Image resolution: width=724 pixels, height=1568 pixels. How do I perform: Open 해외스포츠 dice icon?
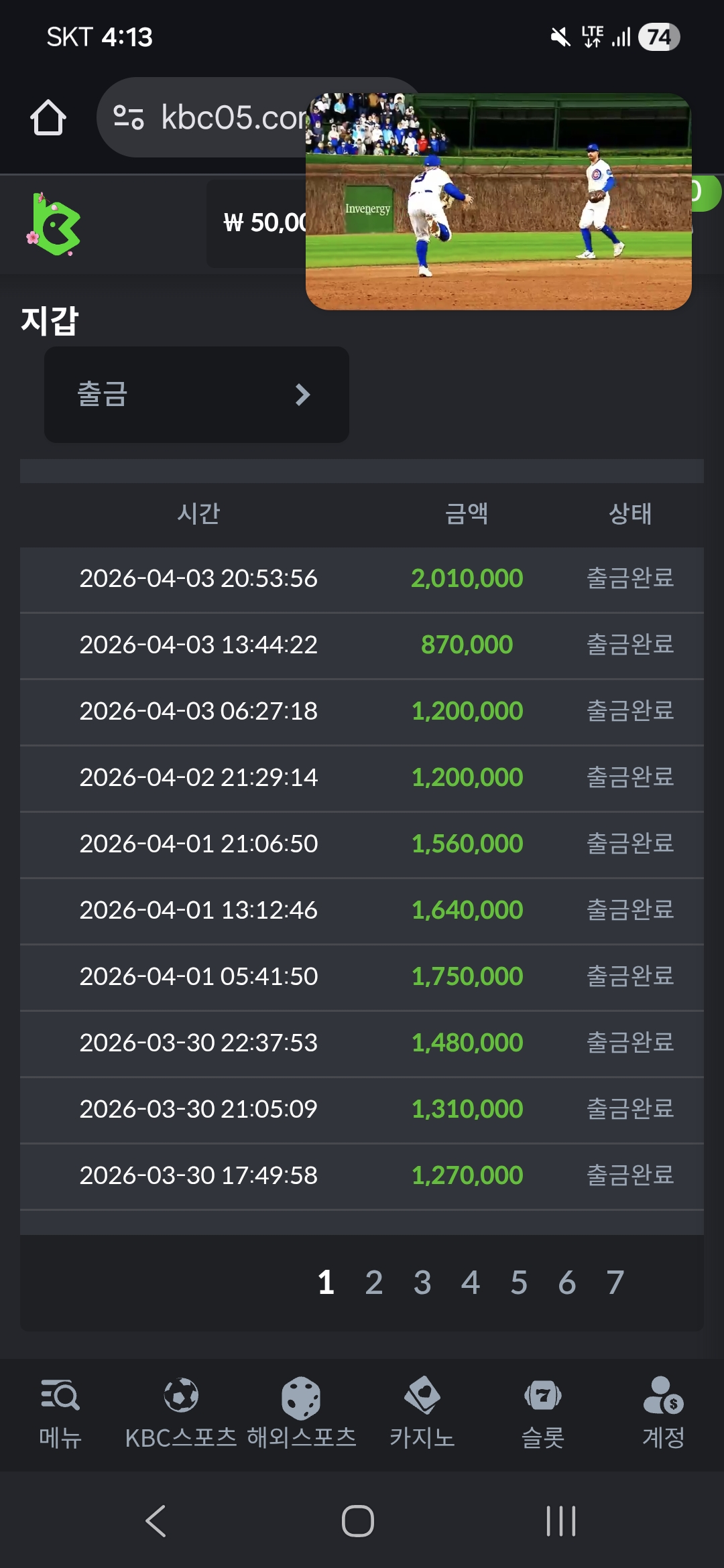(301, 1398)
